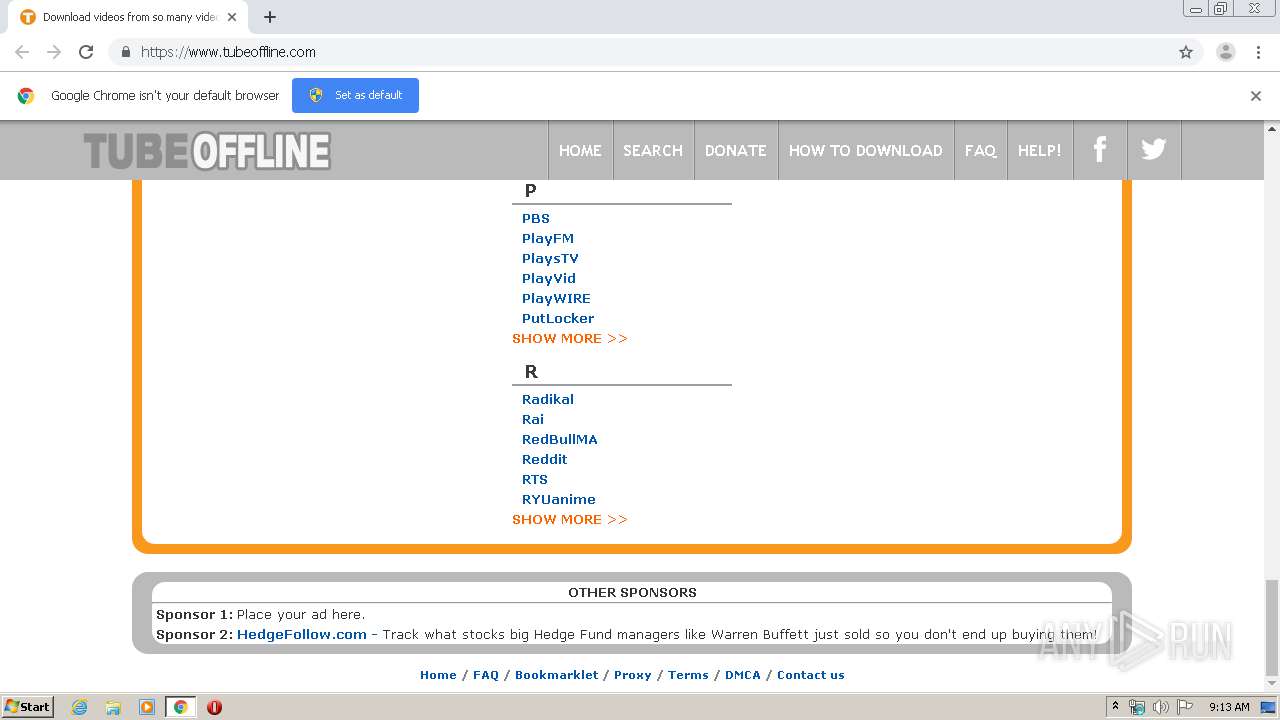Open the TubeOffline Facebook page icon
The height and width of the screenshot is (720, 1280).
pyautogui.click(x=1100, y=150)
